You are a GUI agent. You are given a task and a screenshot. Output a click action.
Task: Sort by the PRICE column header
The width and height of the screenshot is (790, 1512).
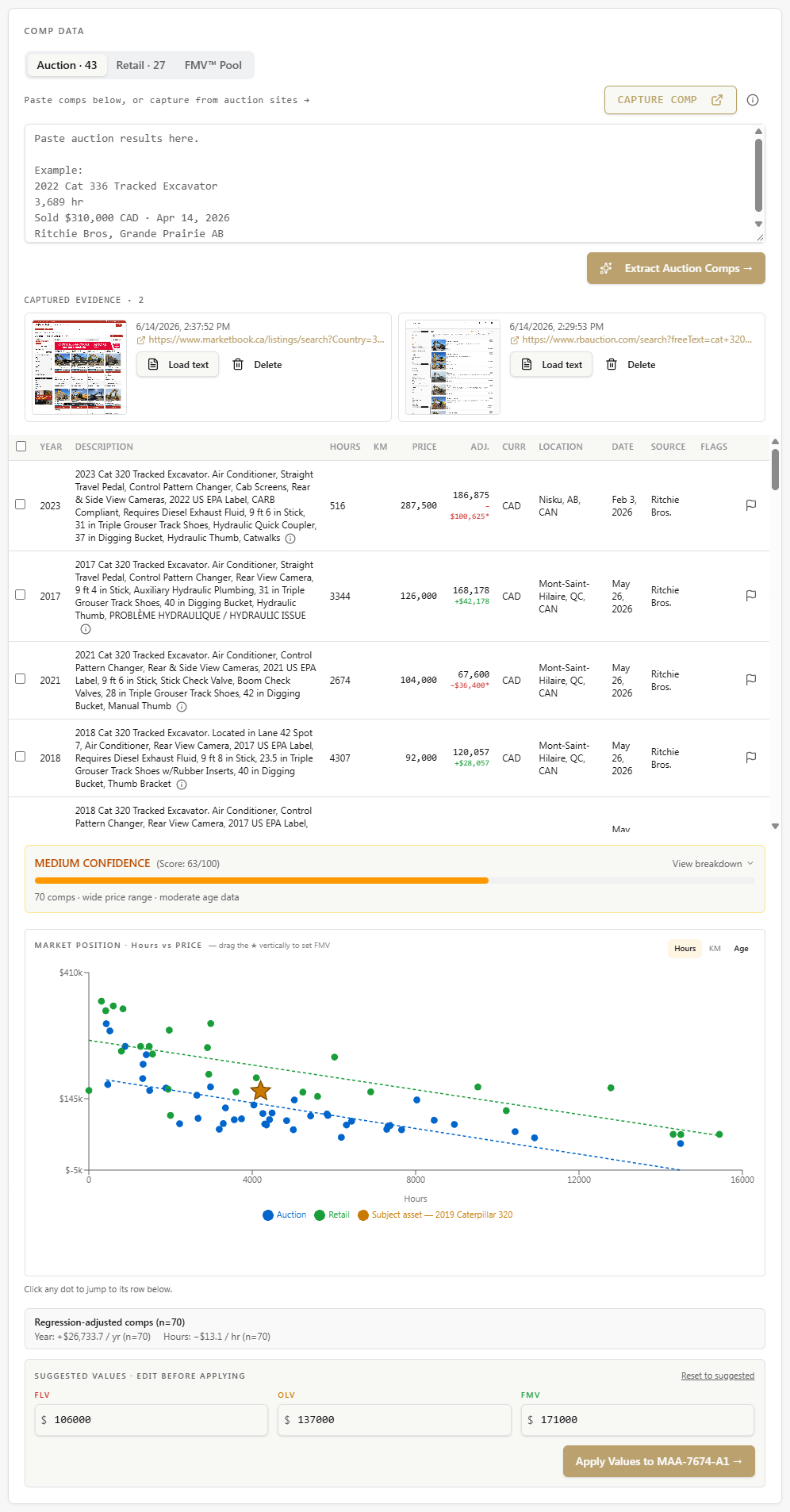424,447
